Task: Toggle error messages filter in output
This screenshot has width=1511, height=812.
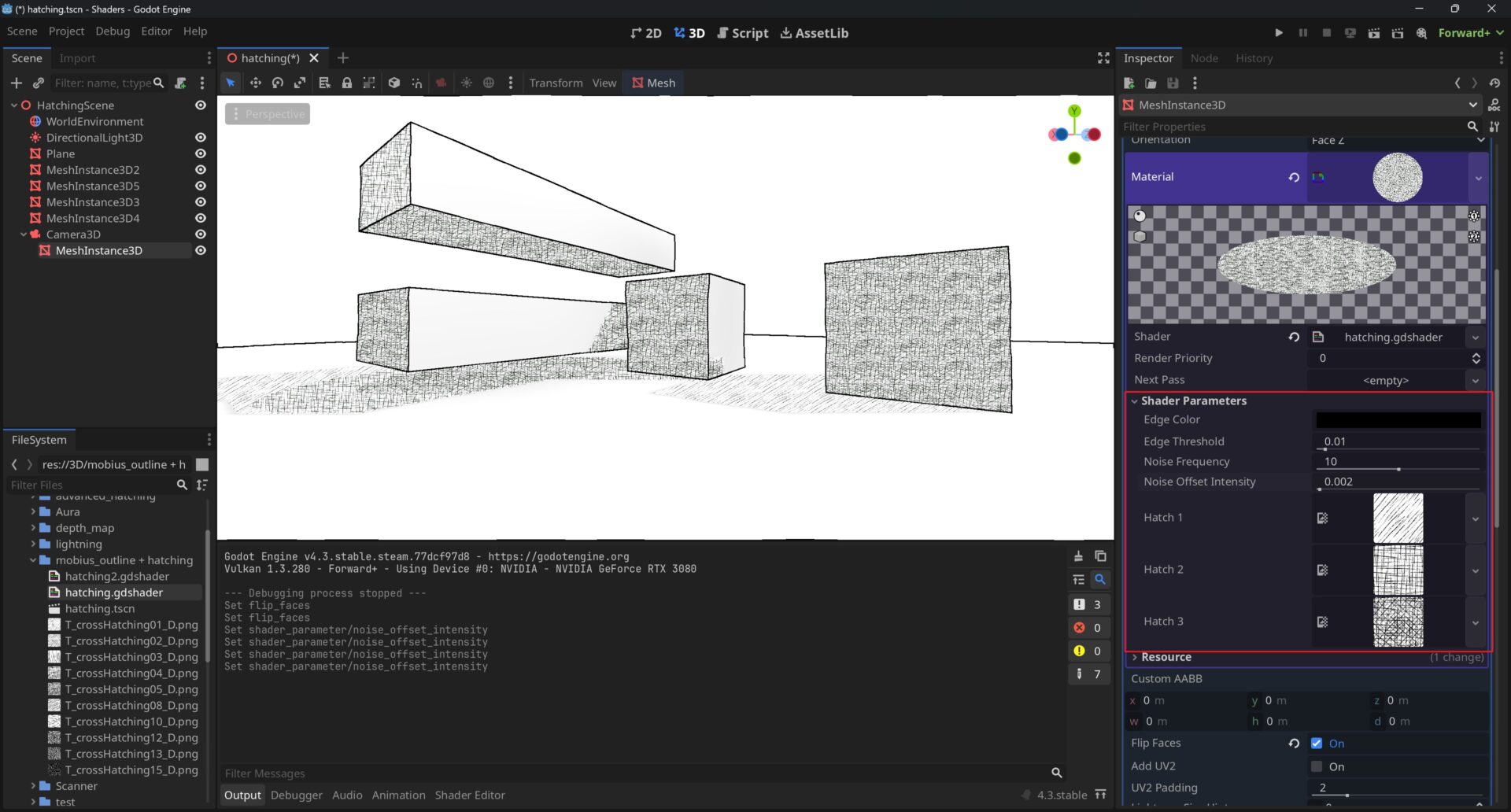Action: pyautogui.click(x=1088, y=628)
